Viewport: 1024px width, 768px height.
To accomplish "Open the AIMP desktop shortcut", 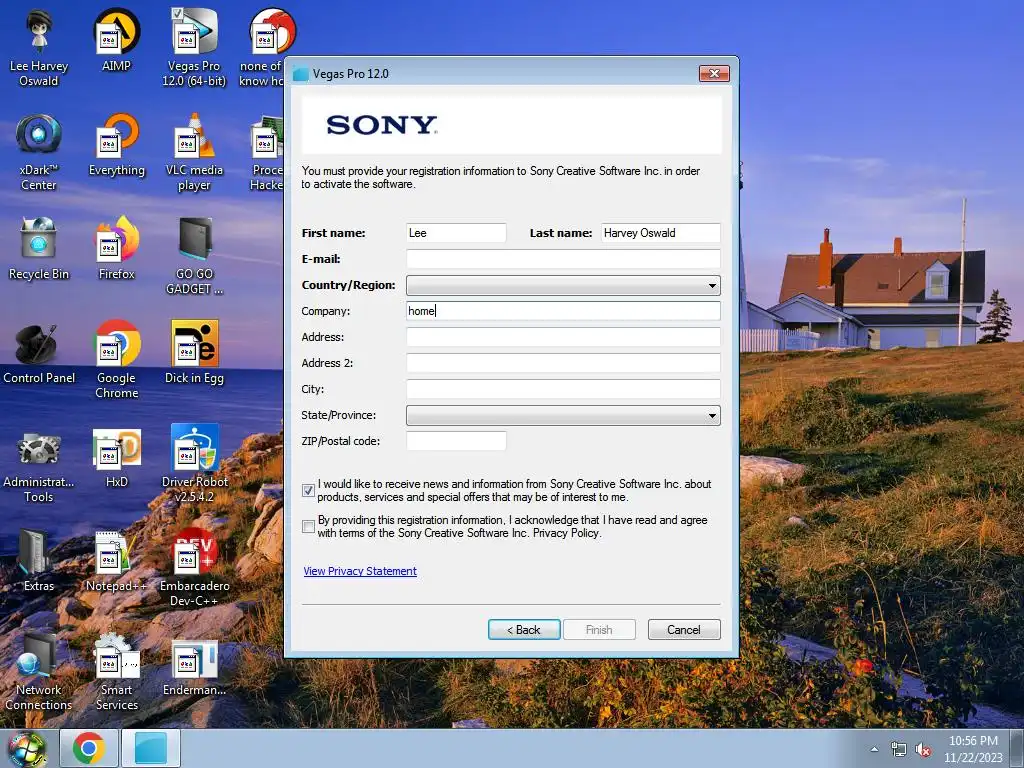I will pyautogui.click(x=117, y=40).
